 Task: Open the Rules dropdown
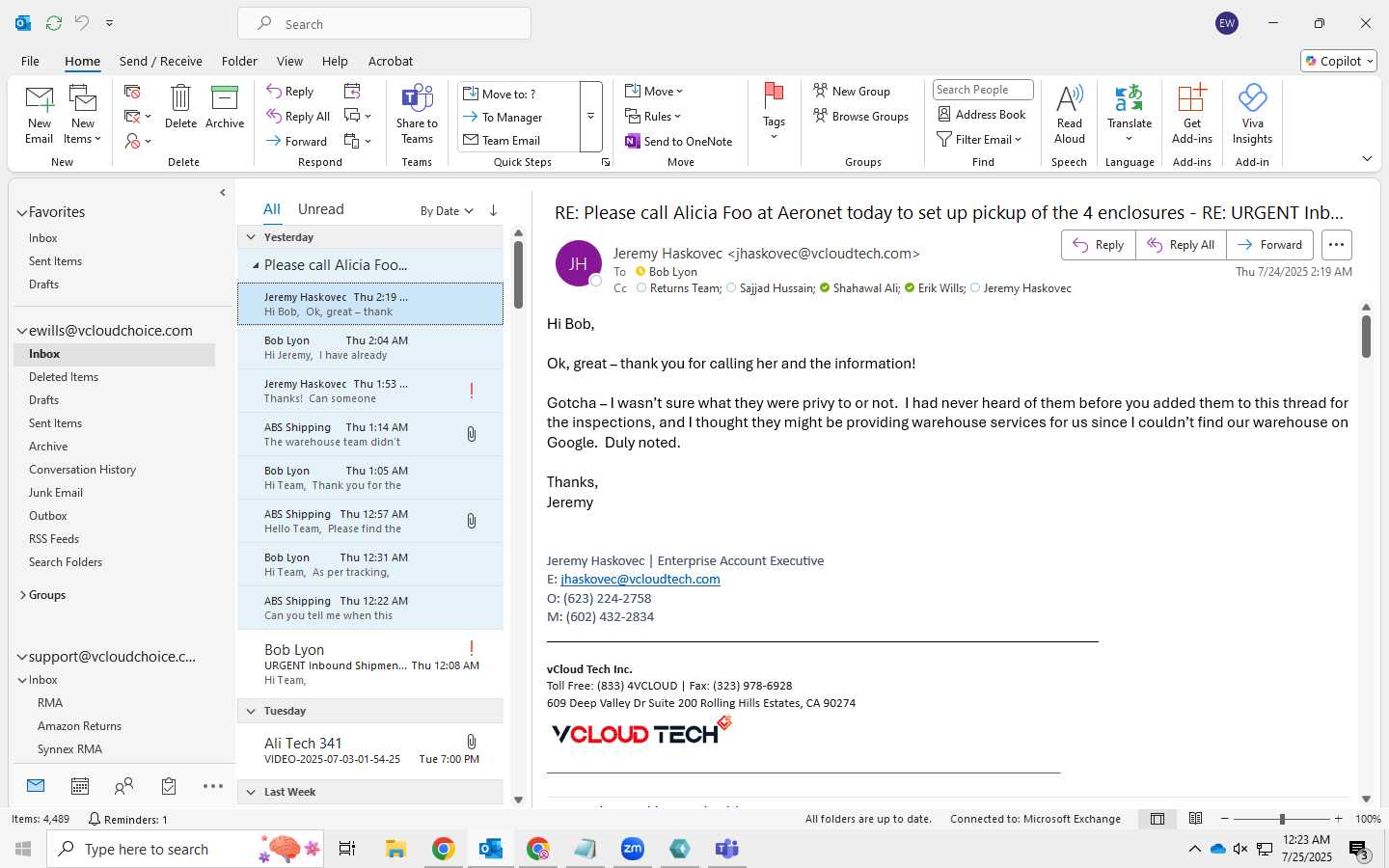pos(653,116)
